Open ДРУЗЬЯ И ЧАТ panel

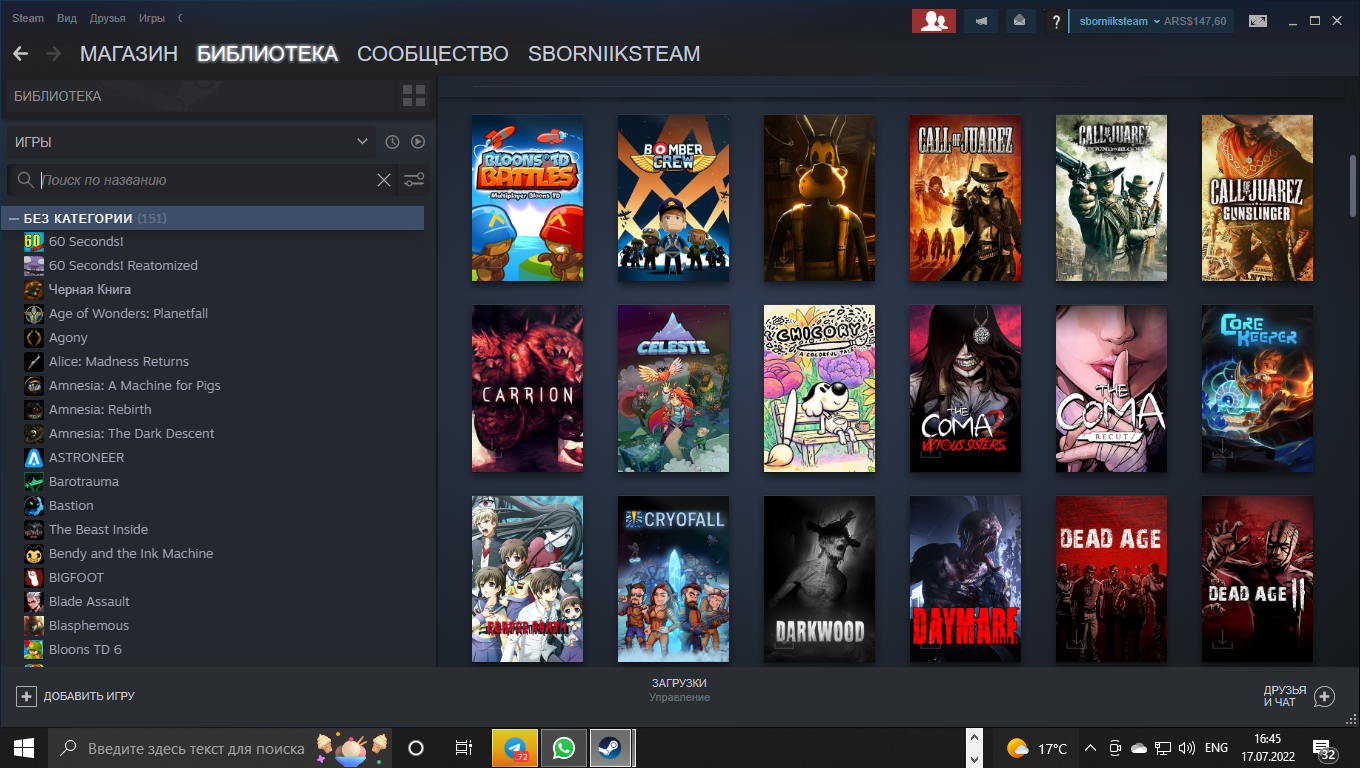tap(1299, 696)
